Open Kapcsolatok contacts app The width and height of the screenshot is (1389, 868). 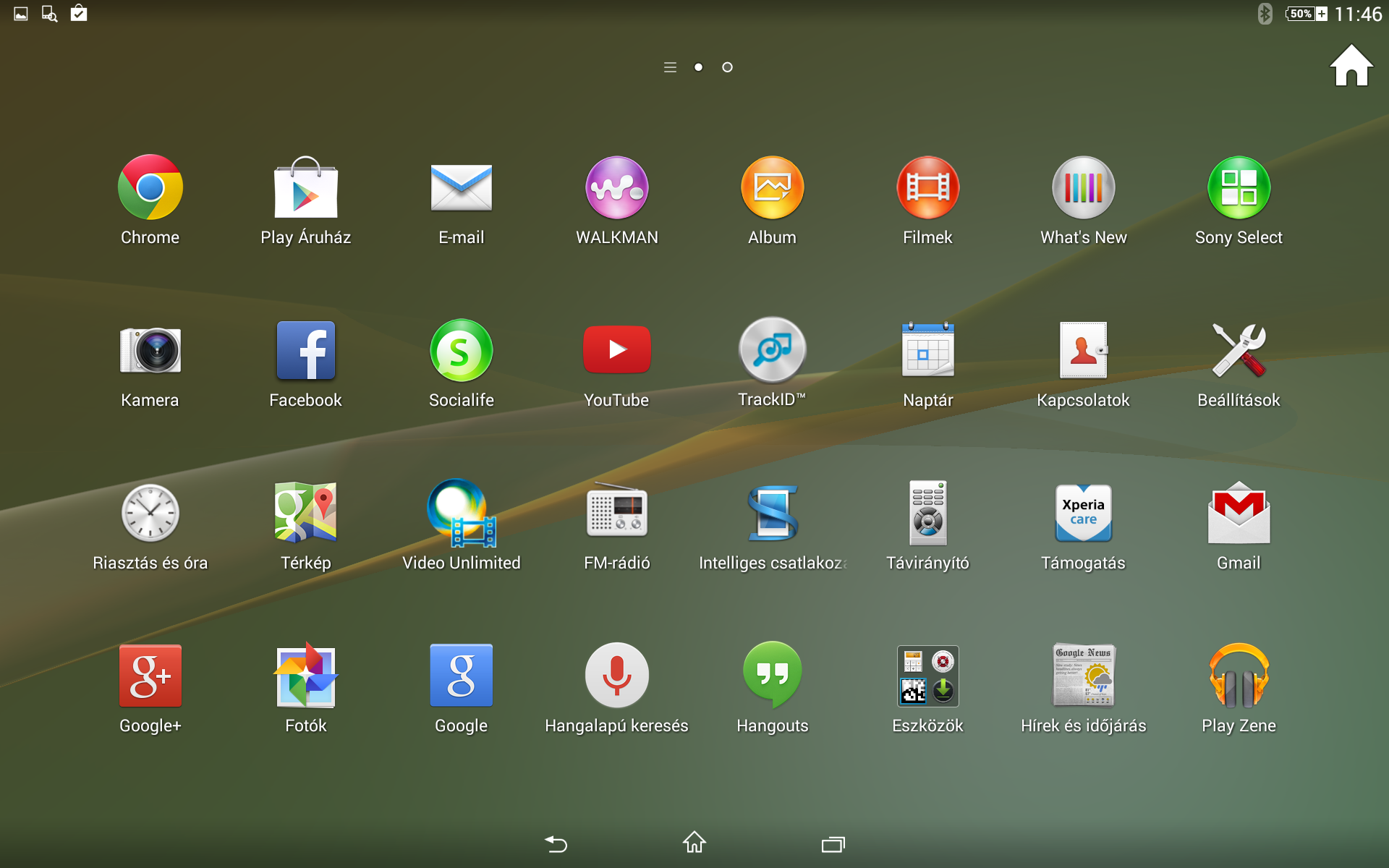click(1084, 350)
